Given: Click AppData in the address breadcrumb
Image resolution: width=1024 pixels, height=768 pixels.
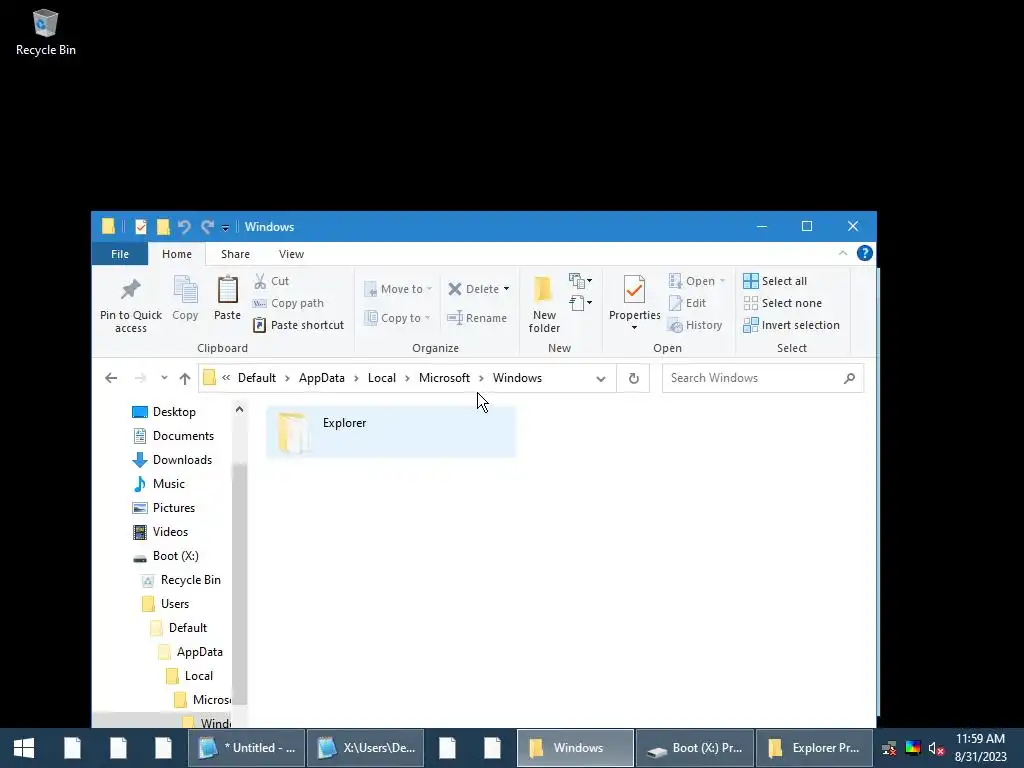Looking at the screenshot, I should coord(321,378).
